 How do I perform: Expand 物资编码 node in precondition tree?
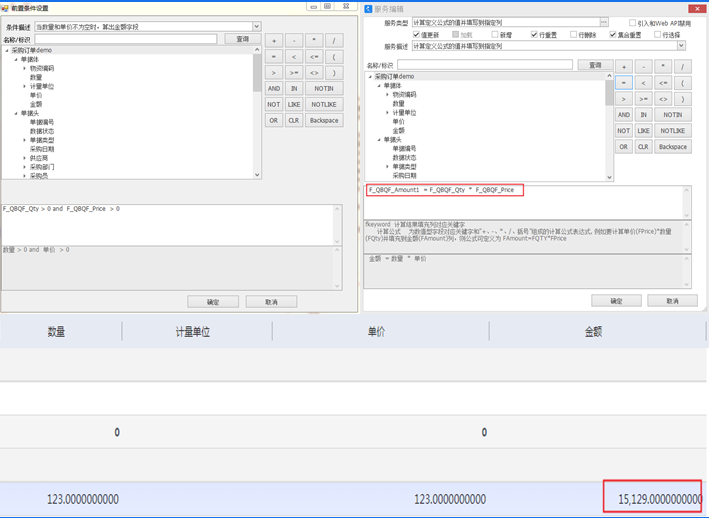click(24, 68)
